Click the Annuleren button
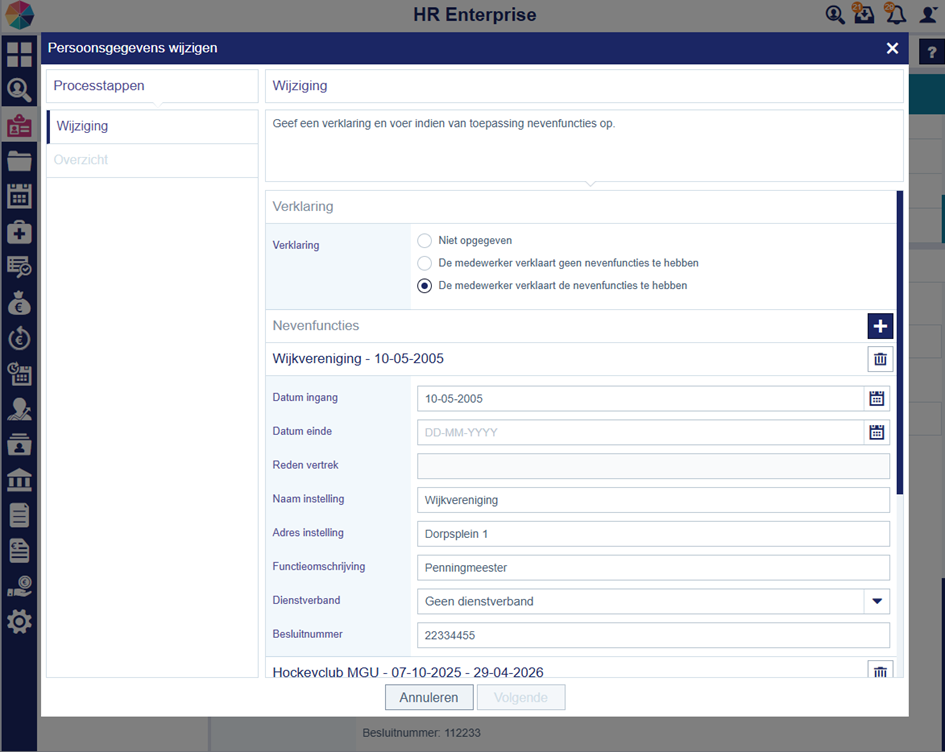The height and width of the screenshot is (752, 945). [x=429, y=697]
